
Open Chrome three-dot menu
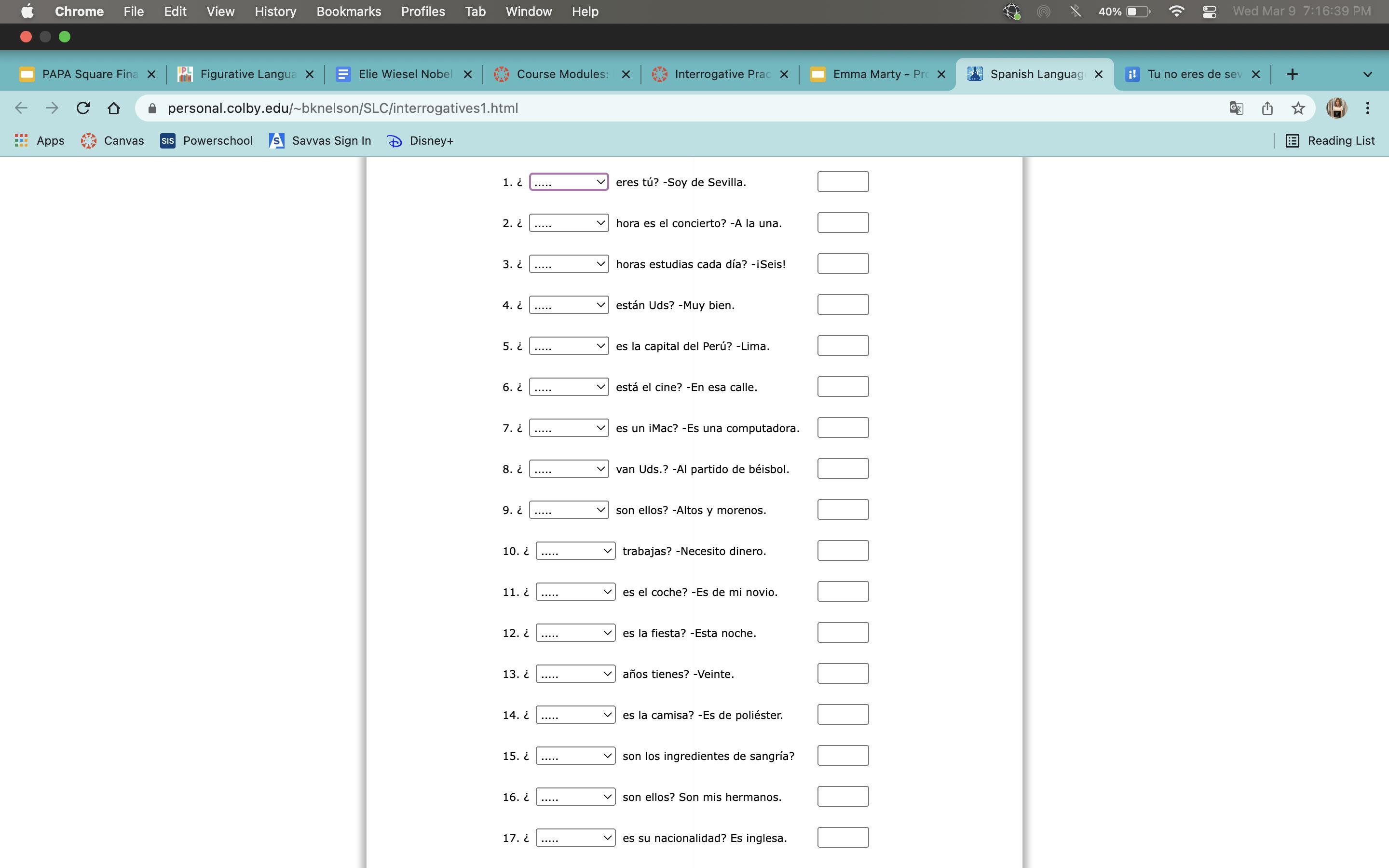[1368, 108]
